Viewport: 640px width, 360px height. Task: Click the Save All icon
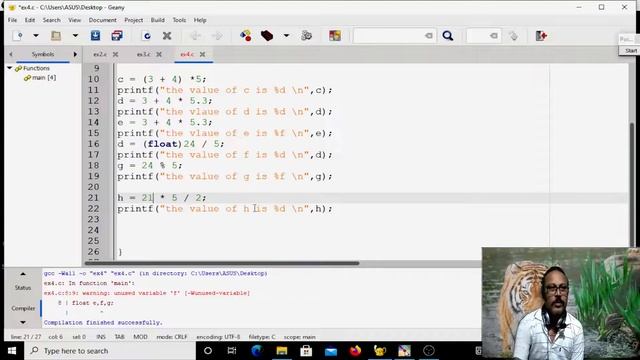[x=117, y=36]
